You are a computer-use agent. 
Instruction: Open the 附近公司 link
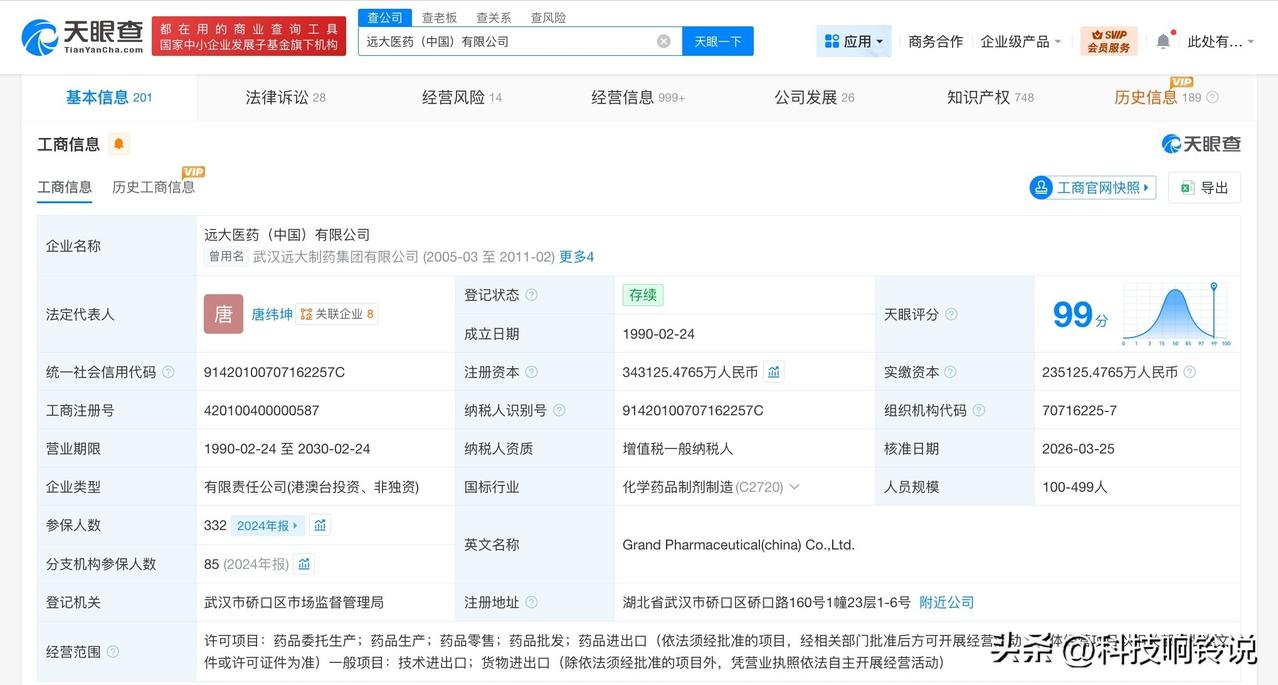[946, 602]
